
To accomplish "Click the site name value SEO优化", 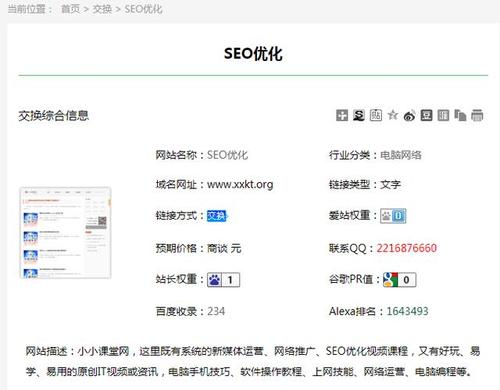I will (228, 155).
